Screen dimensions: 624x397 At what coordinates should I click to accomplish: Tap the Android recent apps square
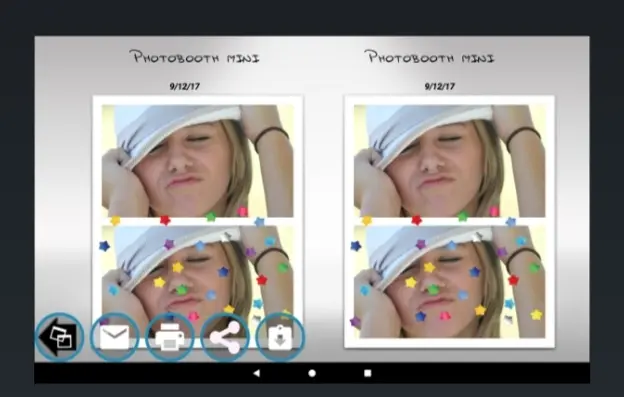coord(368,373)
